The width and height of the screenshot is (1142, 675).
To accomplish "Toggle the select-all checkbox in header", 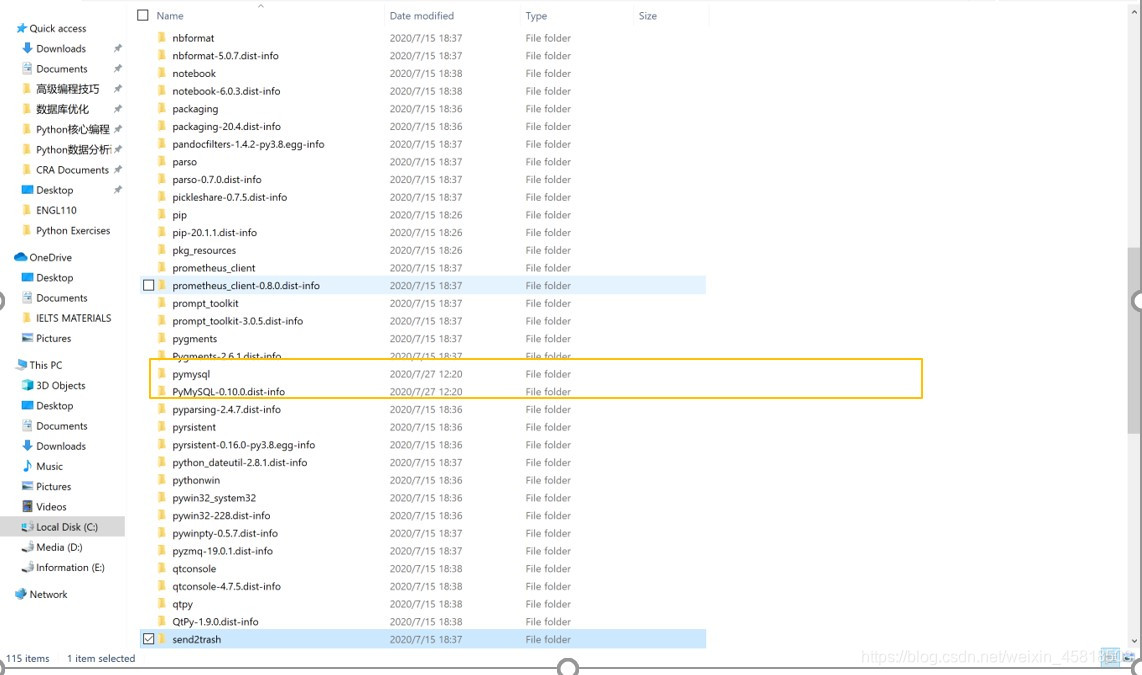I will pos(143,15).
